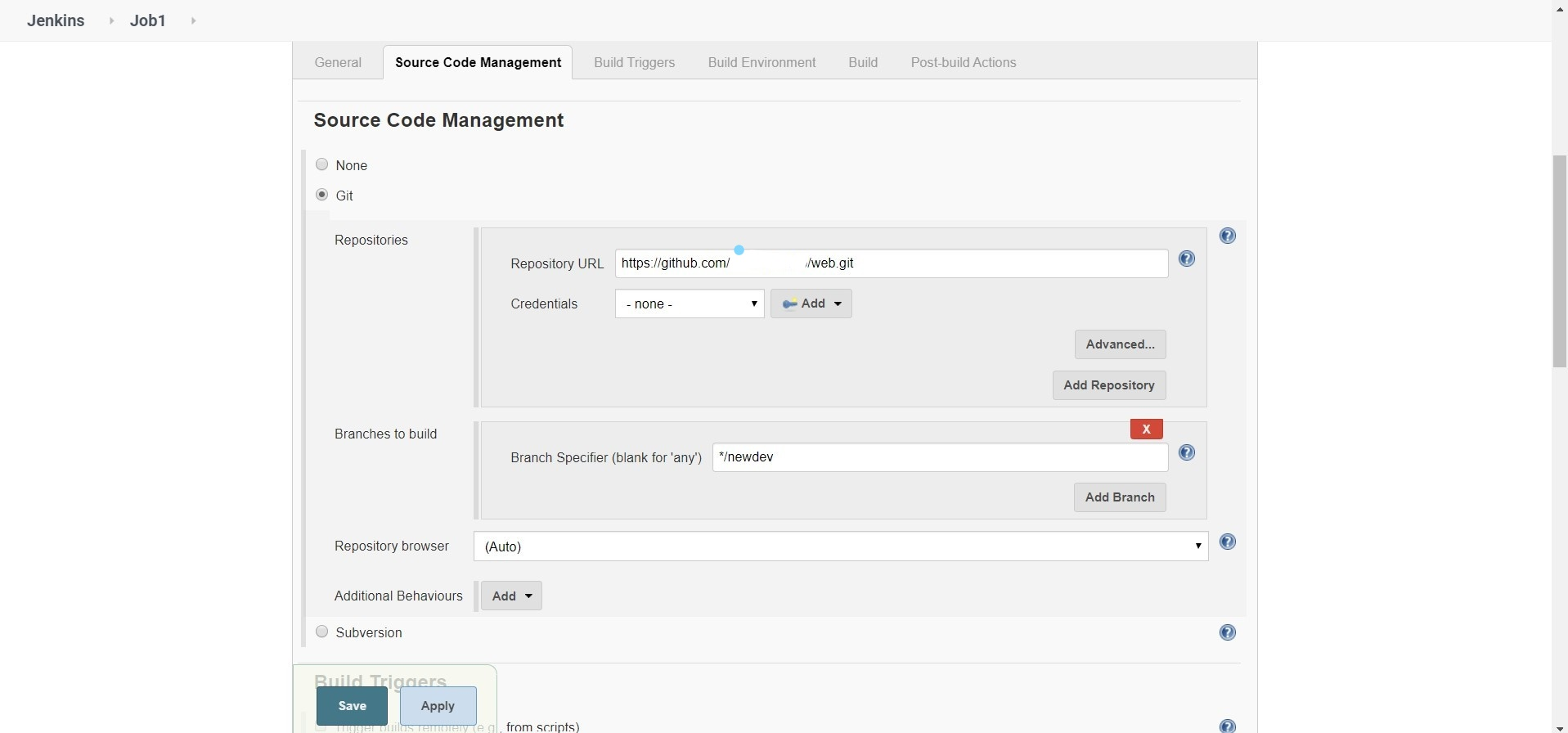Open help icon beside Repository URL field
This screenshot has width=1568, height=733.
click(1186, 259)
